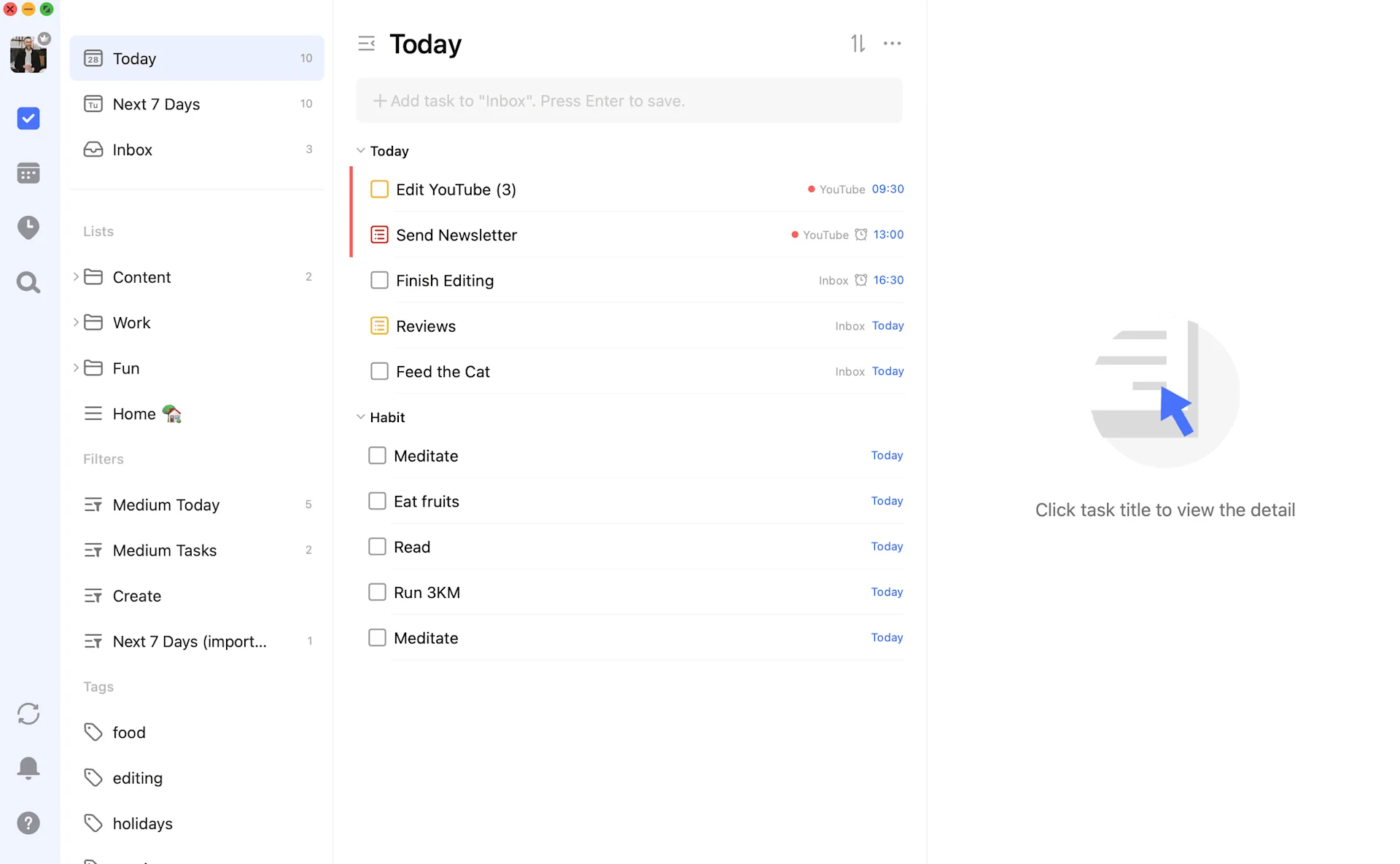Open the calendar view icon
Image resolution: width=1400 pixels, height=864 pixels.
tap(28, 173)
